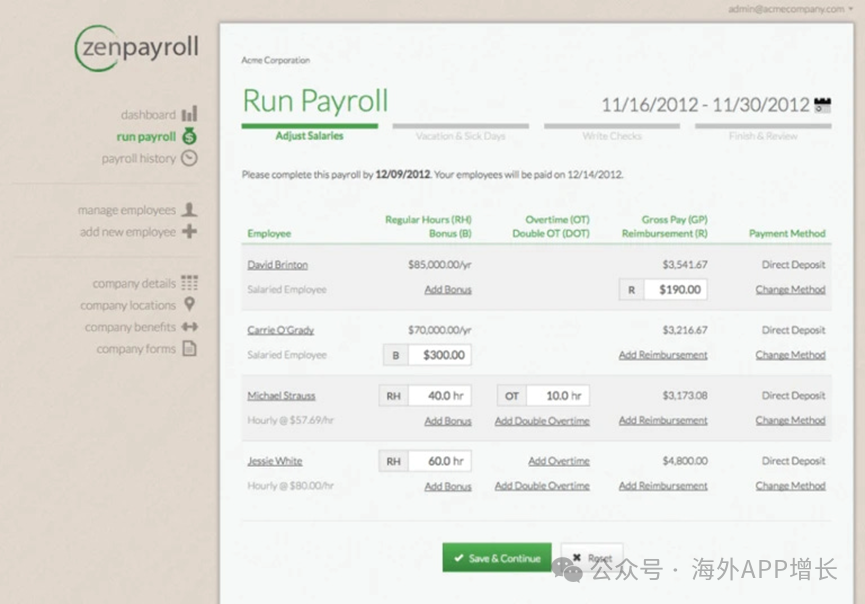The height and width of the screenshot is (604, 865).
Task: Click Carrie O'Grady's $3,216.67 gross pay
Action: coord(685,330)
